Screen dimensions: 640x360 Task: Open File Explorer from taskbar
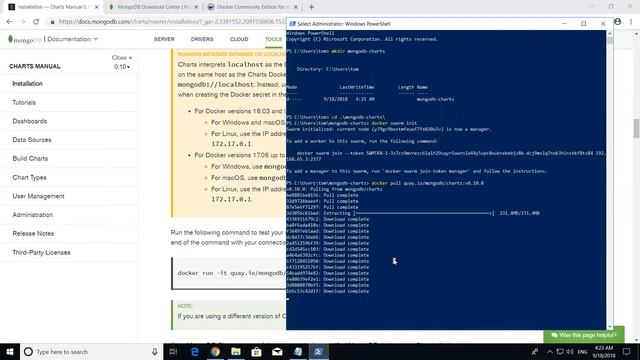pyautogui.click(x=236, y=351)
